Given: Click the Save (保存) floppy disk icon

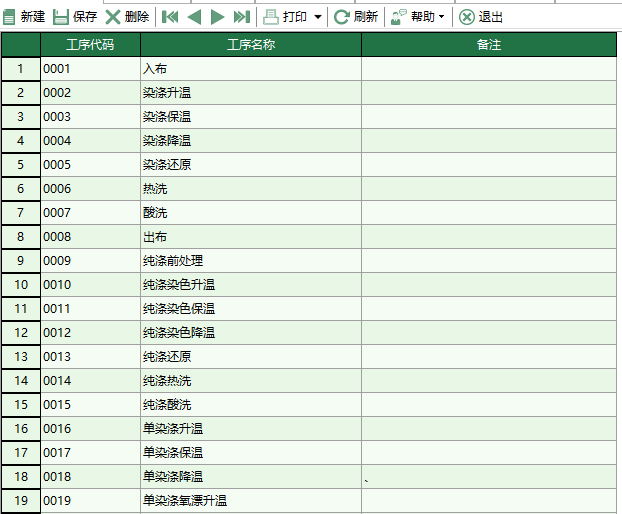Looking at the screenshot, I should (61, 17).
